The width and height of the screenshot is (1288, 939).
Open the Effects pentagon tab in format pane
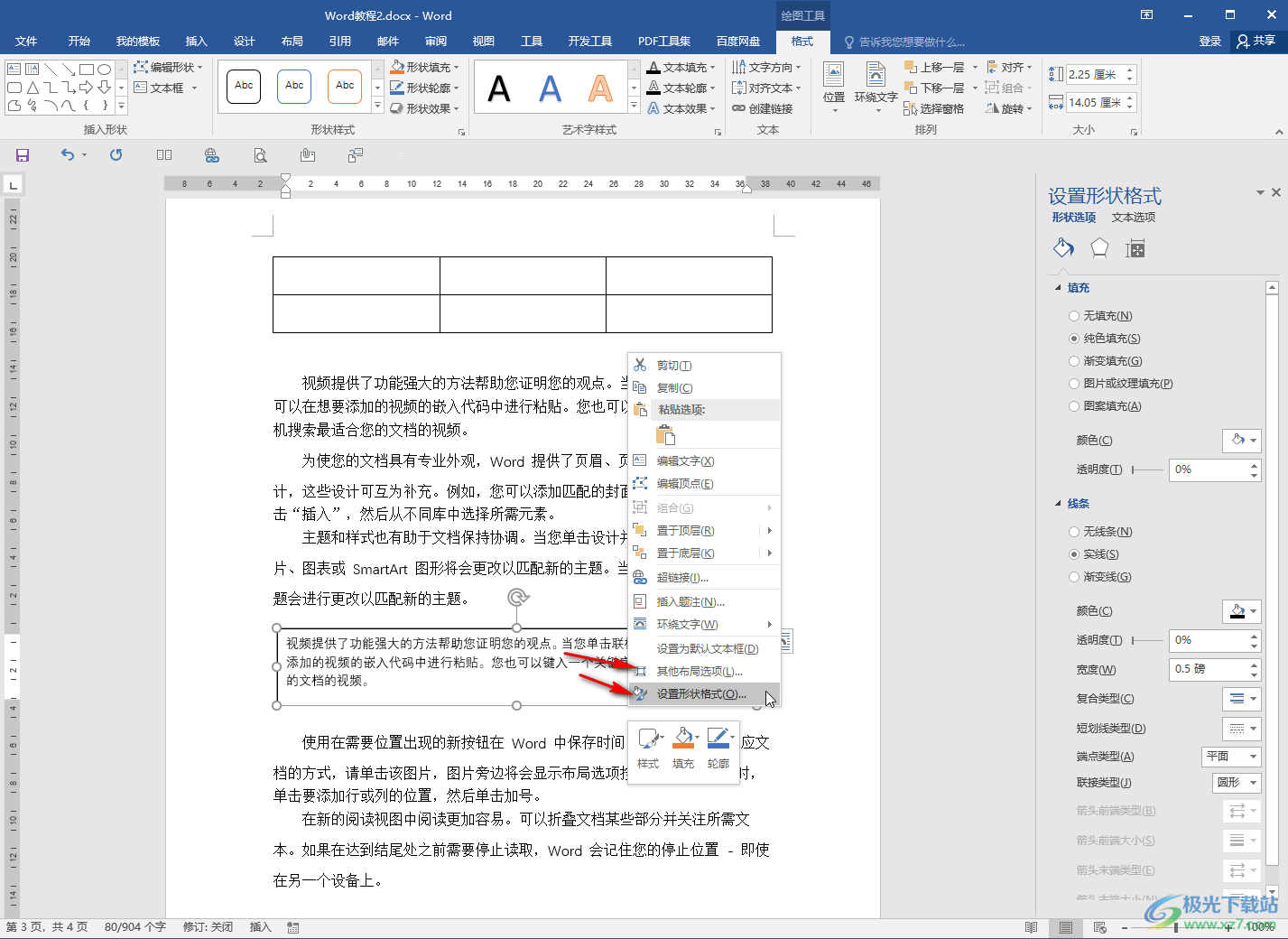click(1099, 248)
